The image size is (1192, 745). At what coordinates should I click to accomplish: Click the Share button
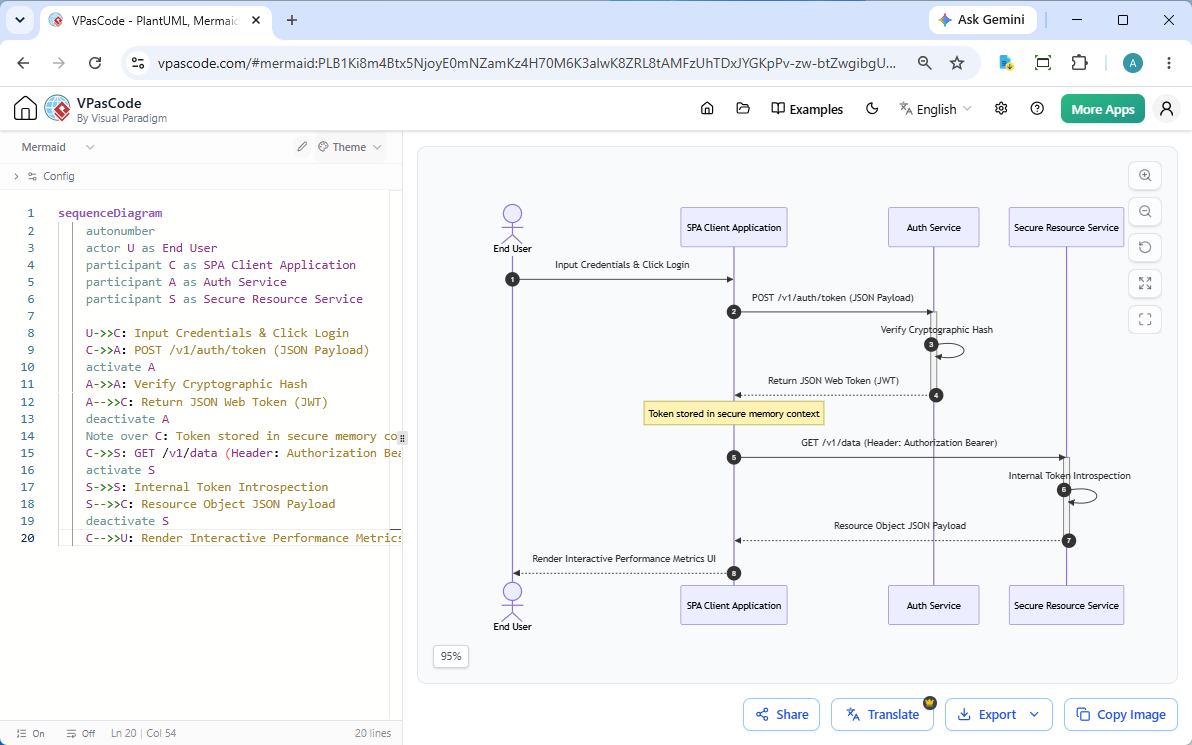coord(781,715)
